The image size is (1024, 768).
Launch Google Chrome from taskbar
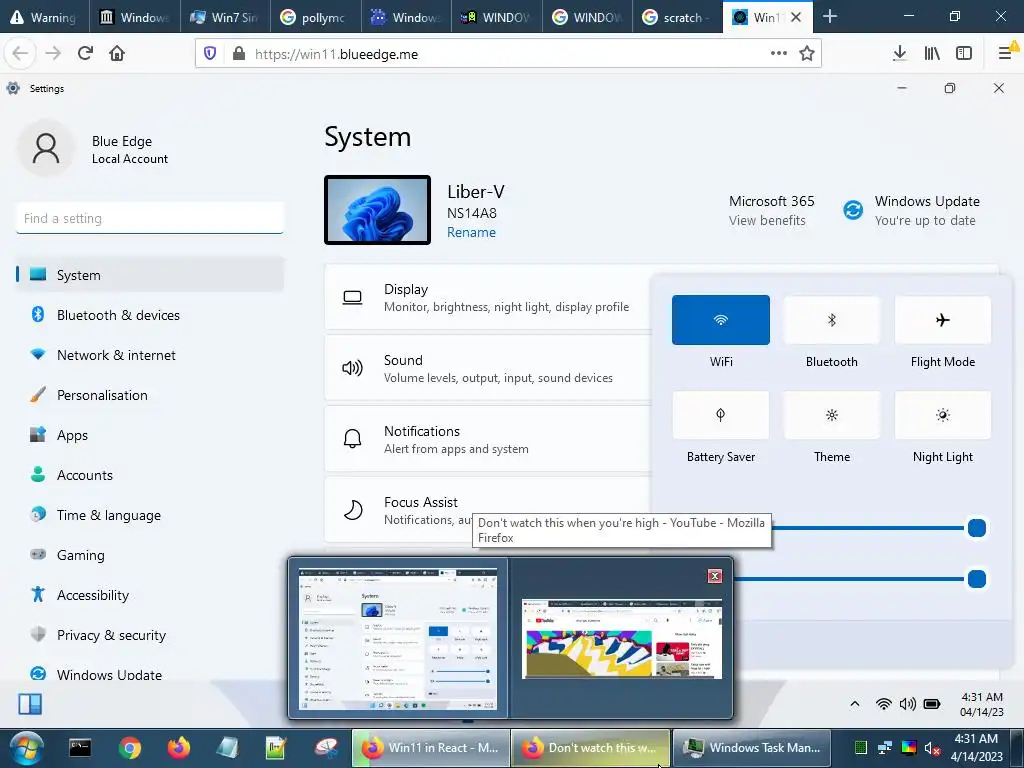point(130,748)
